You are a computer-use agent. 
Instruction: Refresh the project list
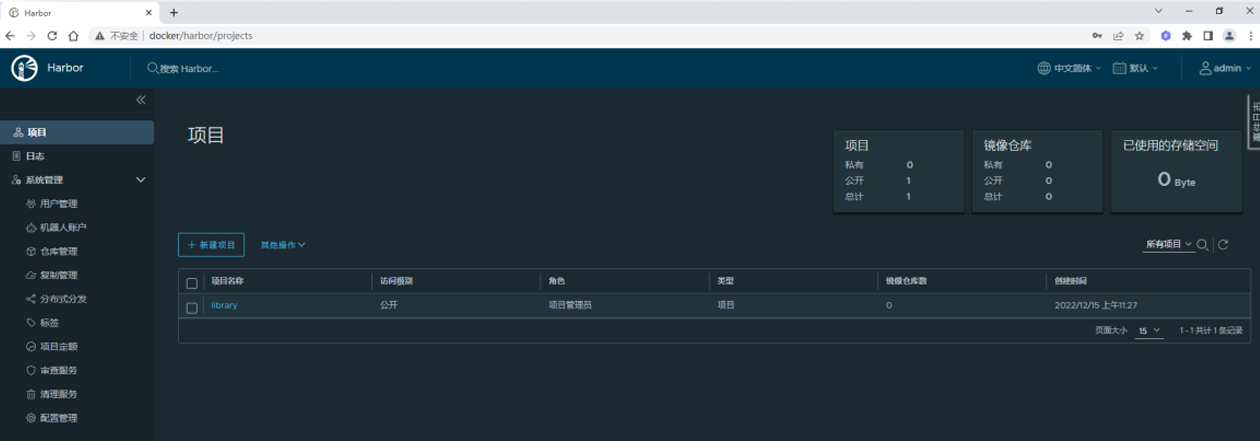pyautogui.click(x=1223, y=245)
